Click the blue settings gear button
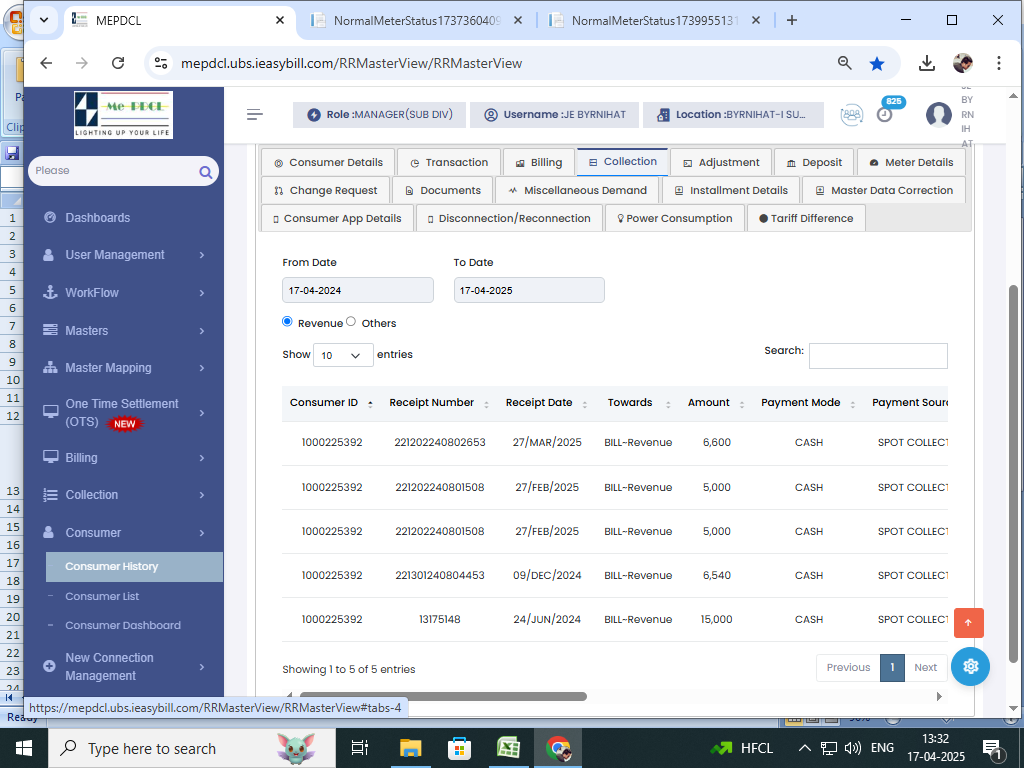The width and height of the screenshot is (1024, 768). point(970,666)
